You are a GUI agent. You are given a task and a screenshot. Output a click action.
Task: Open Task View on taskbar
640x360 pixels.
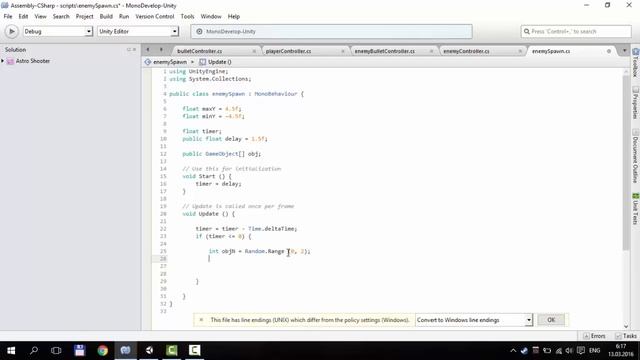(56, 351)
